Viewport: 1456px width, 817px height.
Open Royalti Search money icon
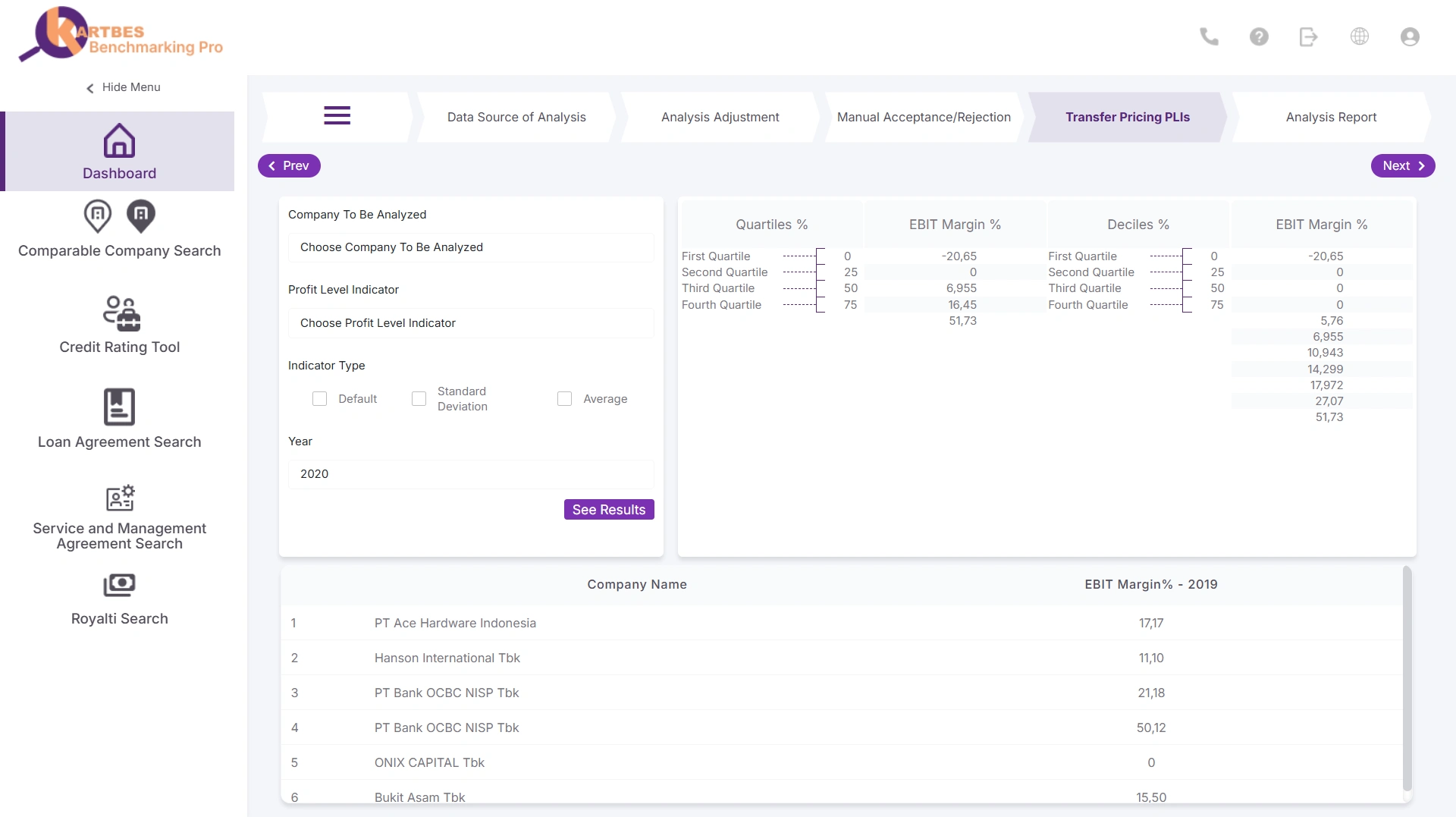119,585
